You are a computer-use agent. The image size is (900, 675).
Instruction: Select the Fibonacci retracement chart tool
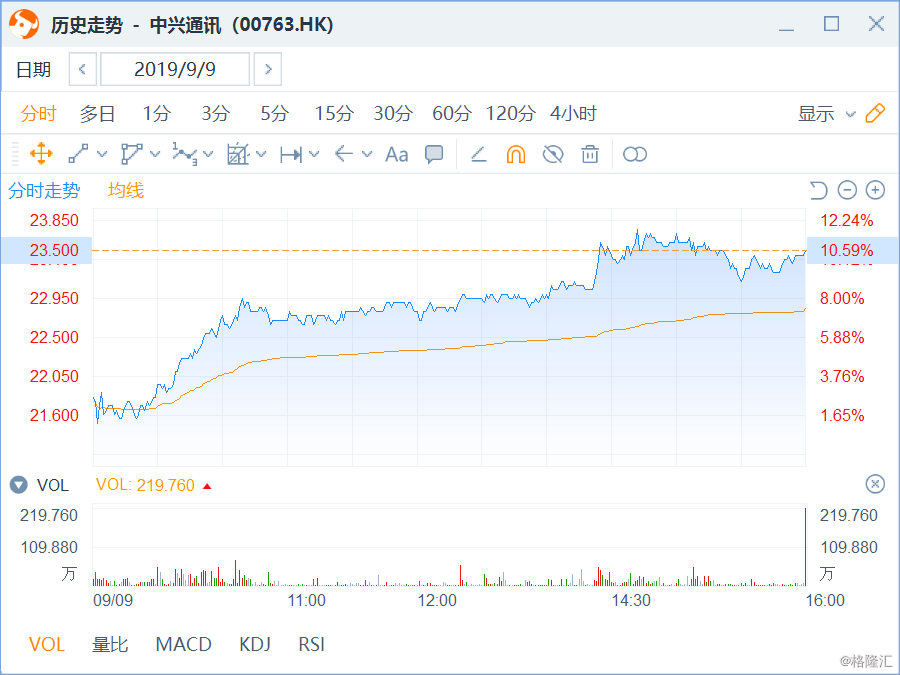[238, 154]
